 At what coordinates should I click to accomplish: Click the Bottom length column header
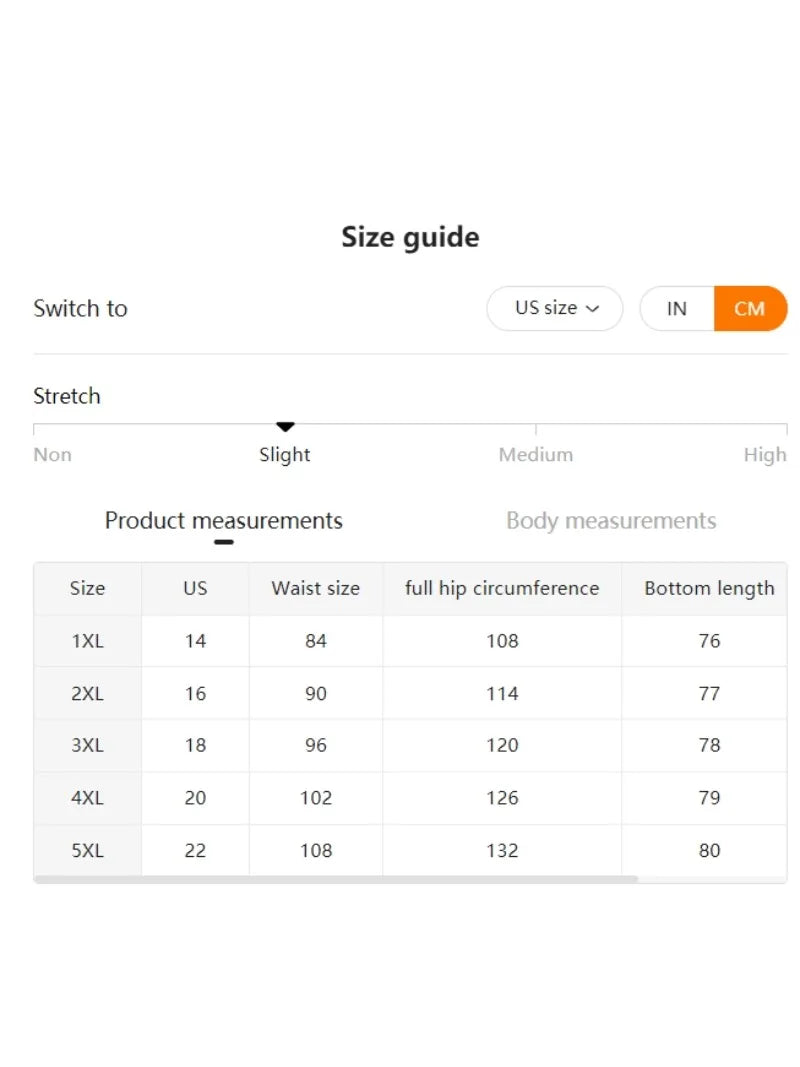pyautogui.click(x=709, y=588)
